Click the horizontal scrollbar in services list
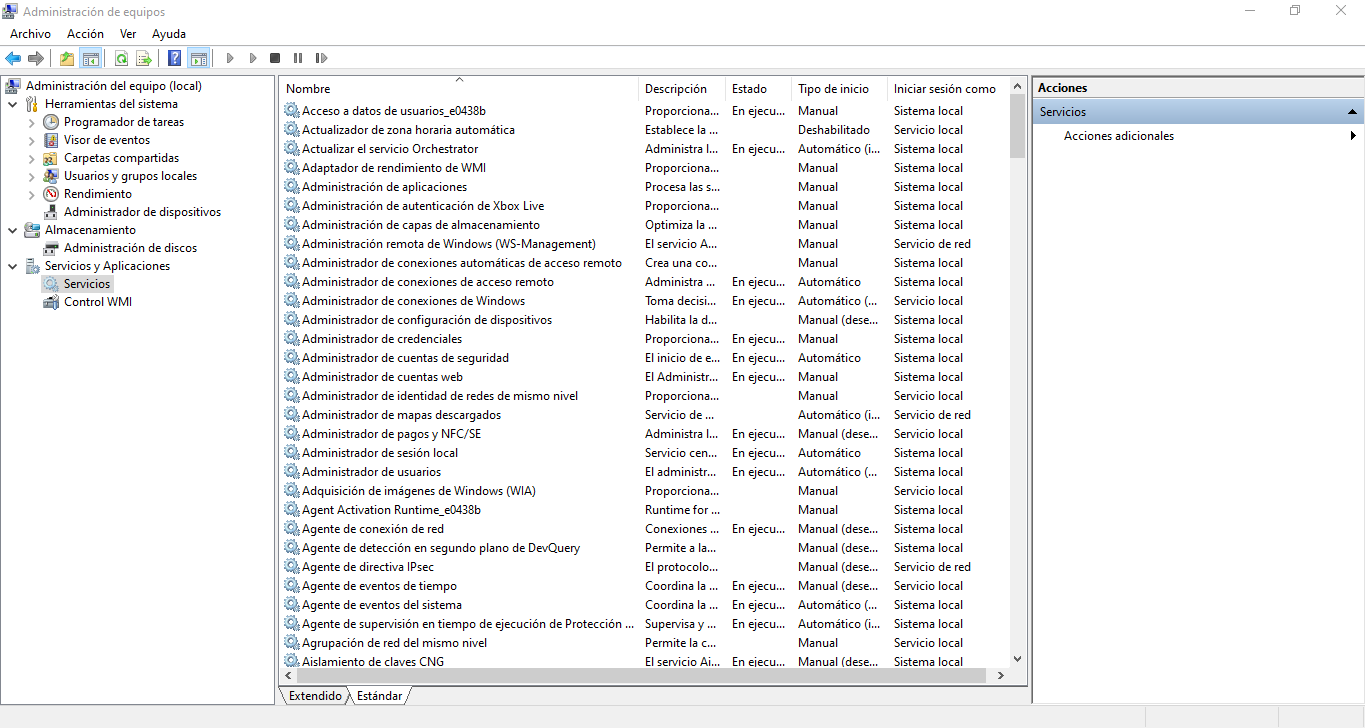The height and width of the screenshot is (728, 1365). point(640,676)
